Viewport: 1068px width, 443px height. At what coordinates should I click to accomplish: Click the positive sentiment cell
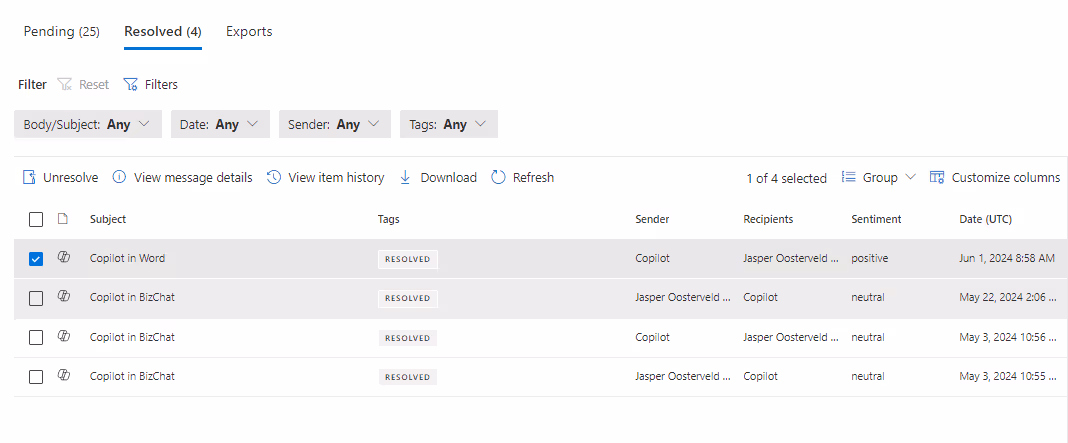coord(870,258)
